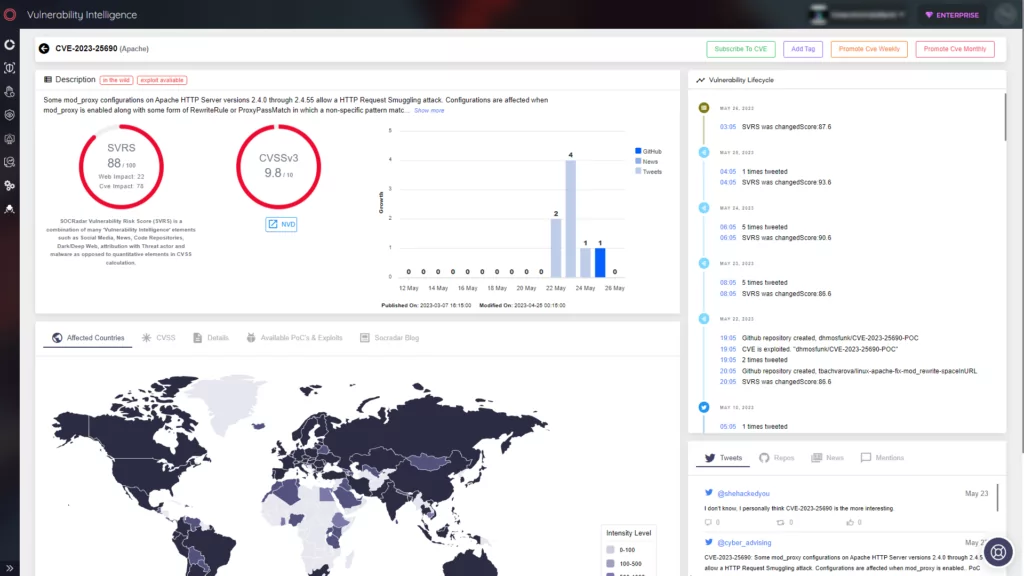Click the user profile avatar

click(x=1006, y=14)
